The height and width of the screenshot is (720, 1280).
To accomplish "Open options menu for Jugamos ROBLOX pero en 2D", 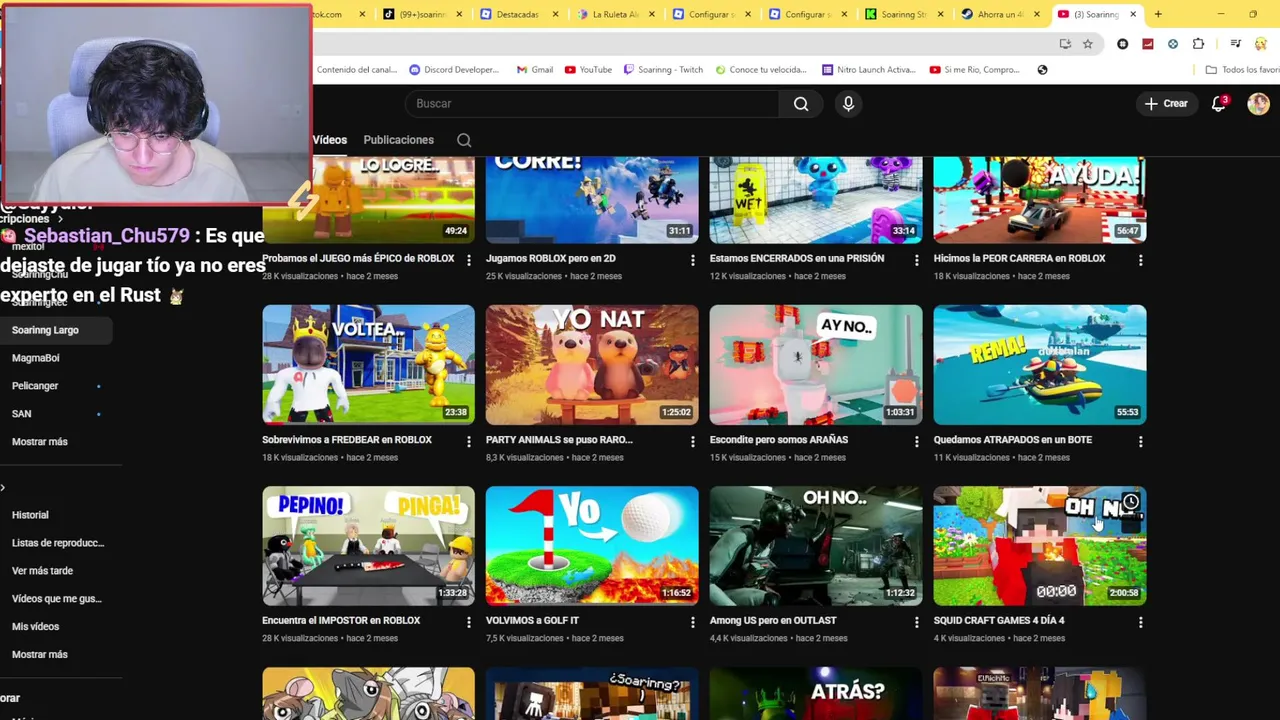I will (693, 260).
